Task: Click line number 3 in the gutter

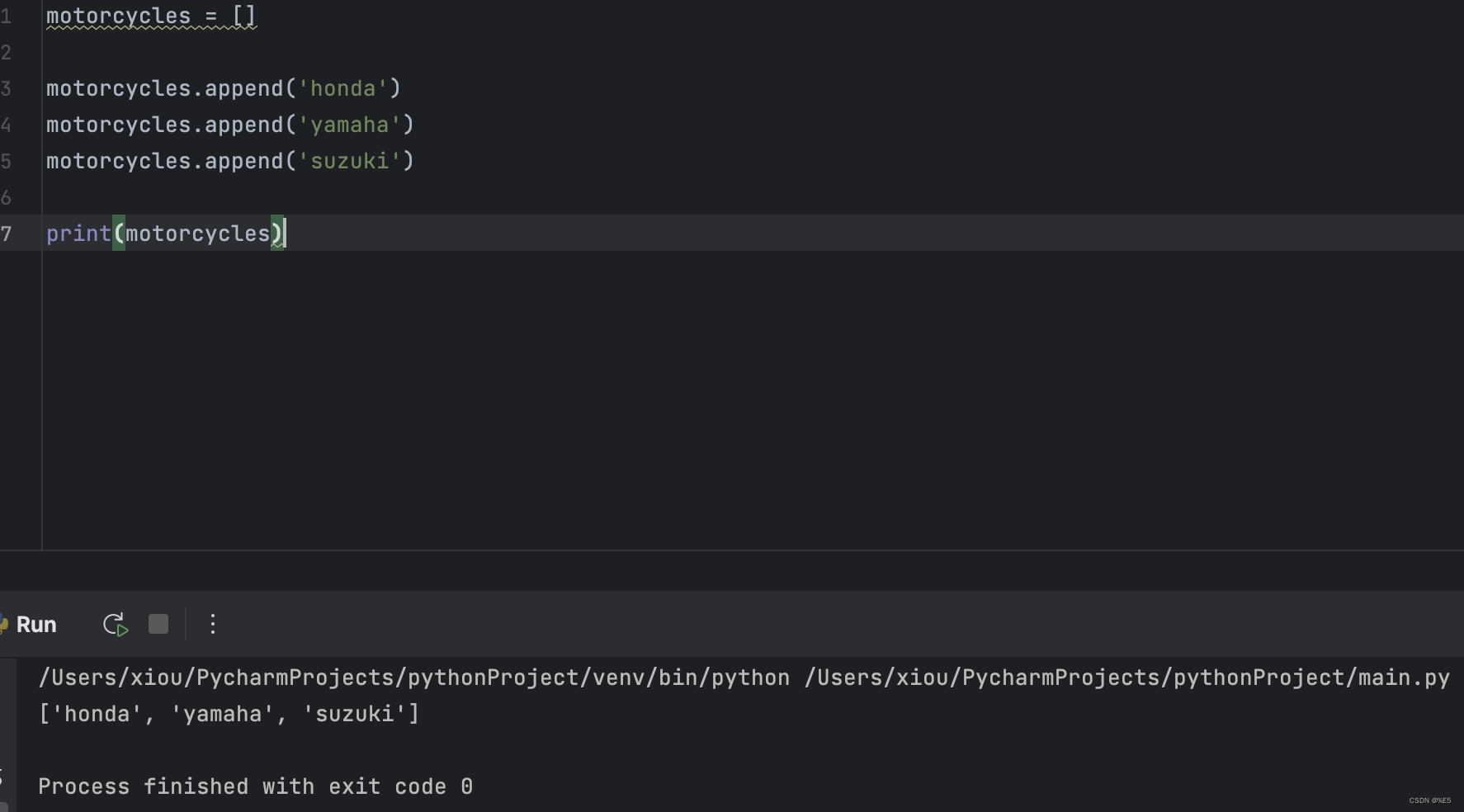Action: coord(7,88)
